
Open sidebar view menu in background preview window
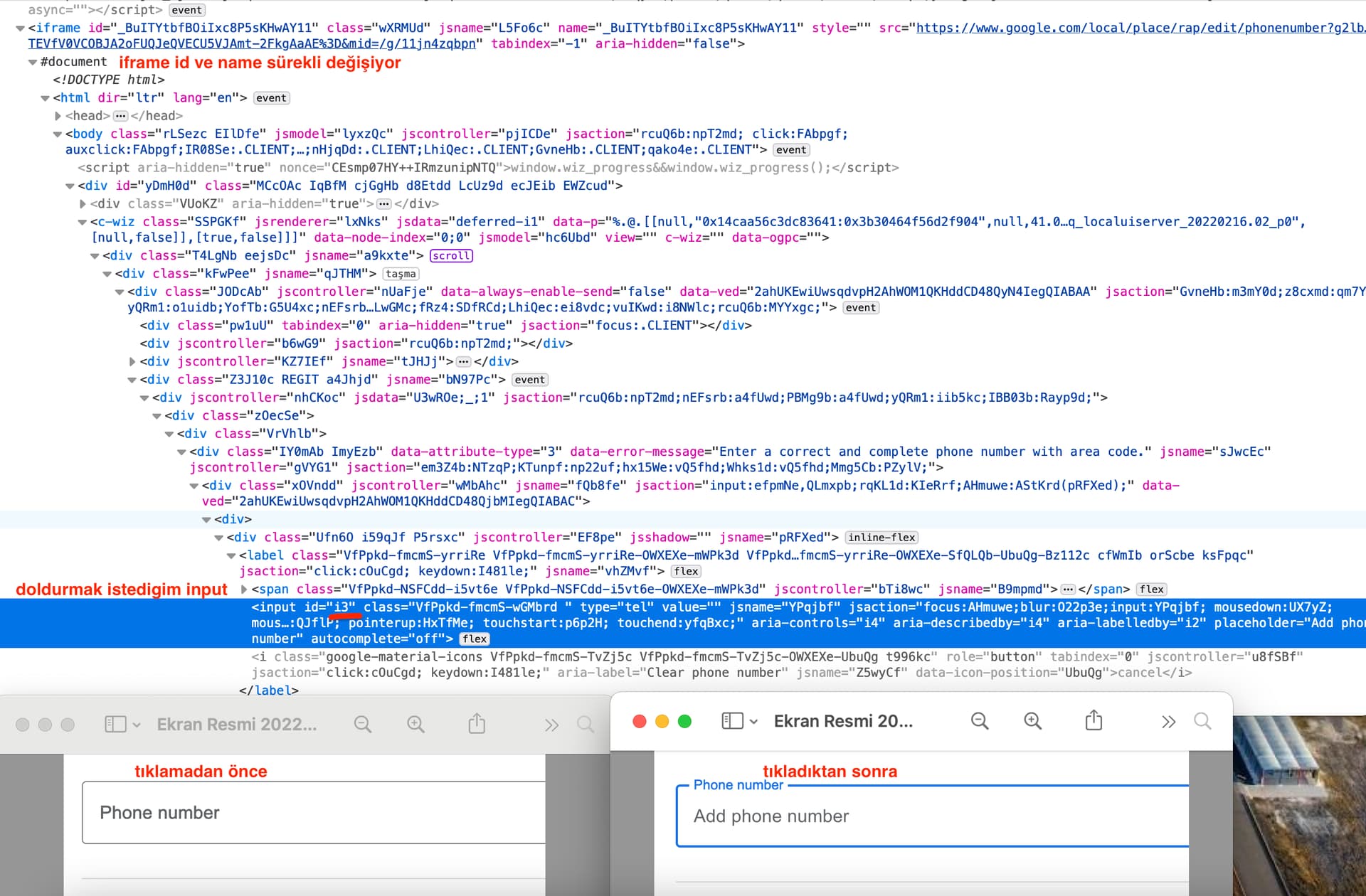115,725
